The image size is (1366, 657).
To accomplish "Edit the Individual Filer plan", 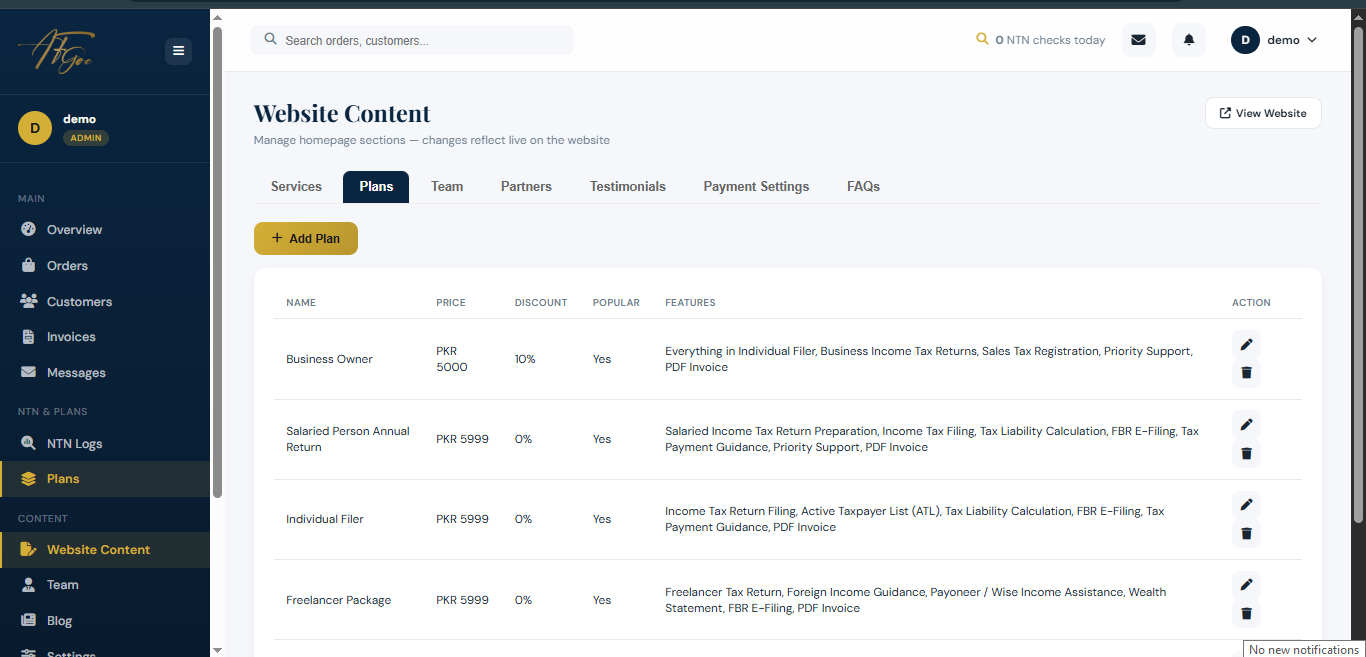I will pyautogui.click(x=1246, y=505).
